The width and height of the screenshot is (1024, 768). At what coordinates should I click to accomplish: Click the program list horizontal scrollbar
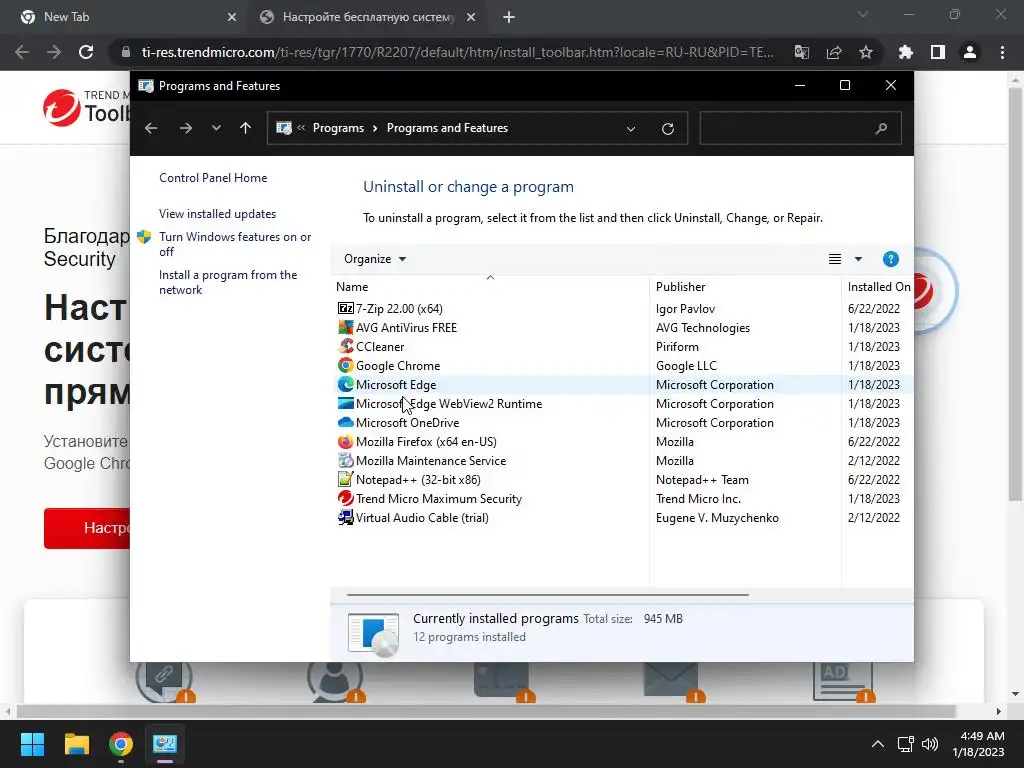[547, 595]
